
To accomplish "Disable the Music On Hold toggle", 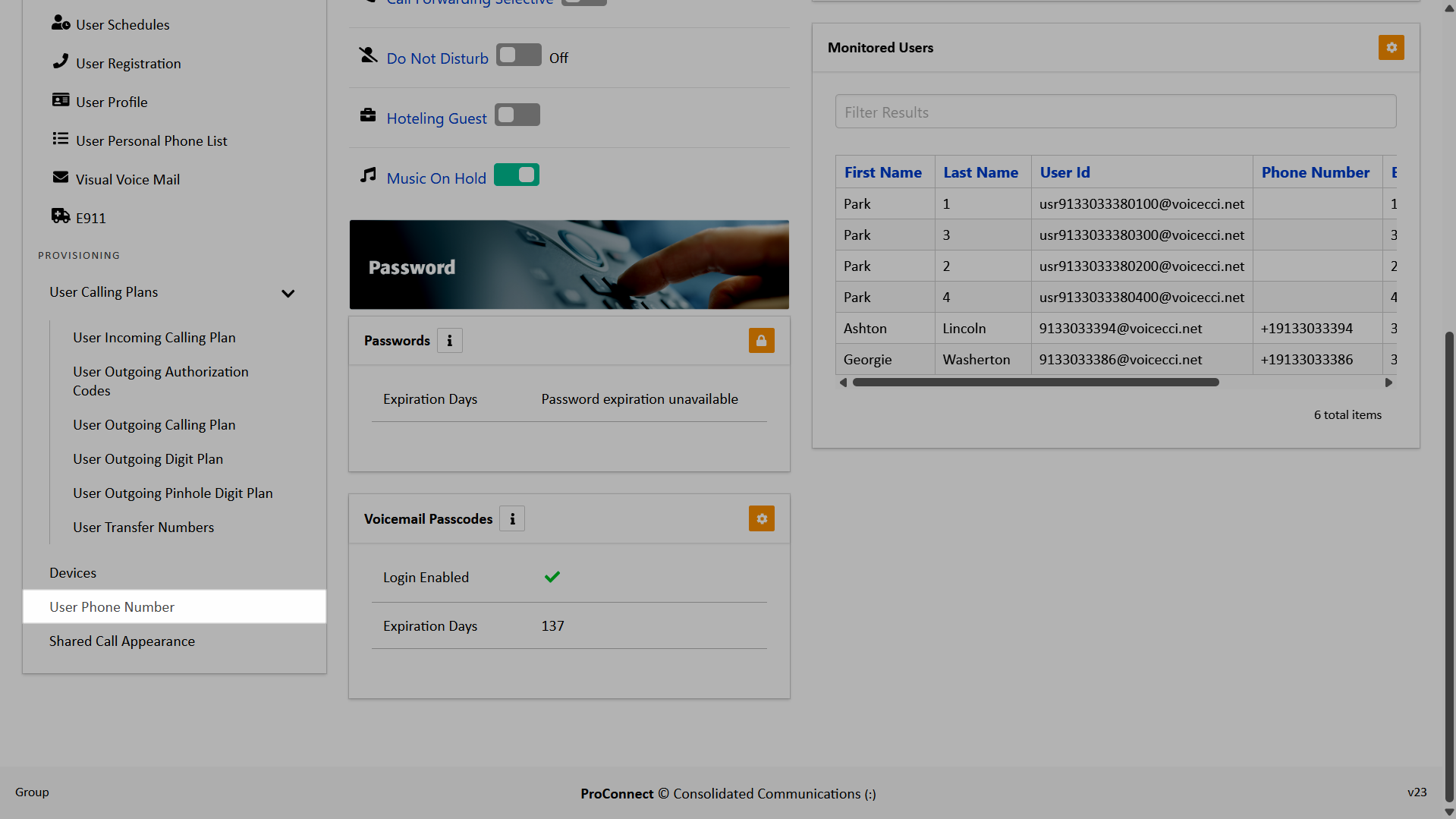I will click(x=517, y=175).
